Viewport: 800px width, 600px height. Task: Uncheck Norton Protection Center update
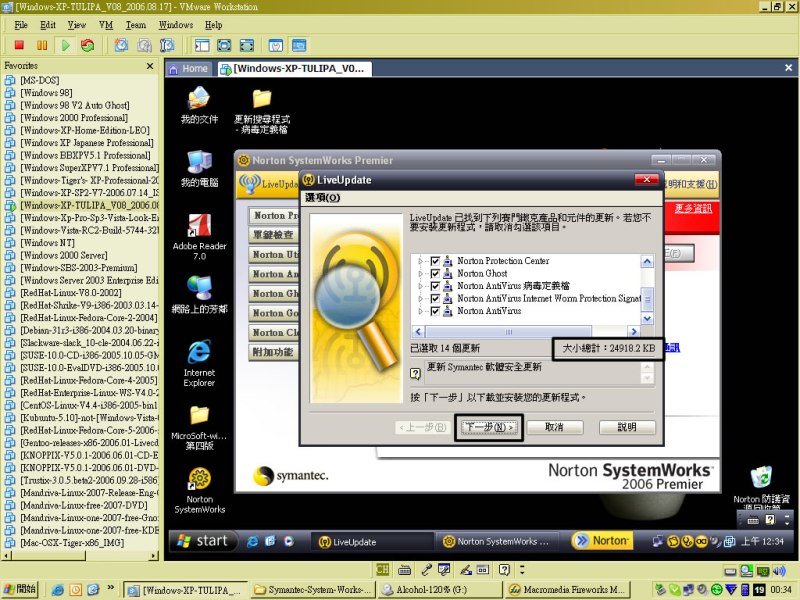click(x=435, y=261)
